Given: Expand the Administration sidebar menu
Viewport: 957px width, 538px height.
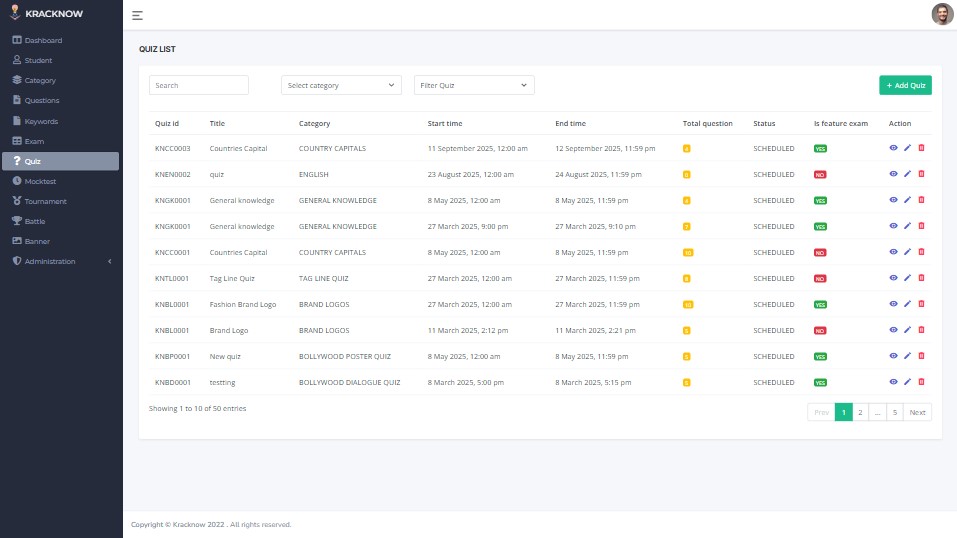Looking at the screenshot, I should (60, 262).
